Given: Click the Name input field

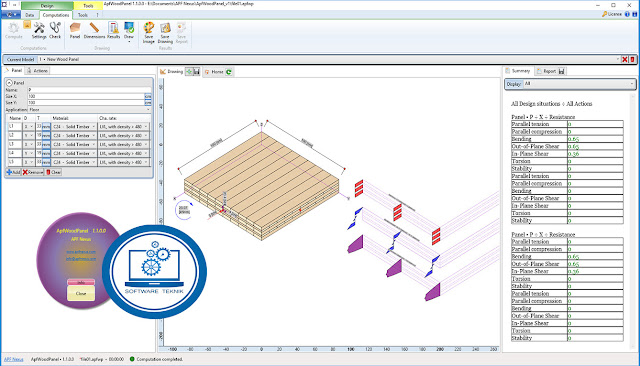Looking at the screenshot, I should pyautogui.click(x=89, y=90).
